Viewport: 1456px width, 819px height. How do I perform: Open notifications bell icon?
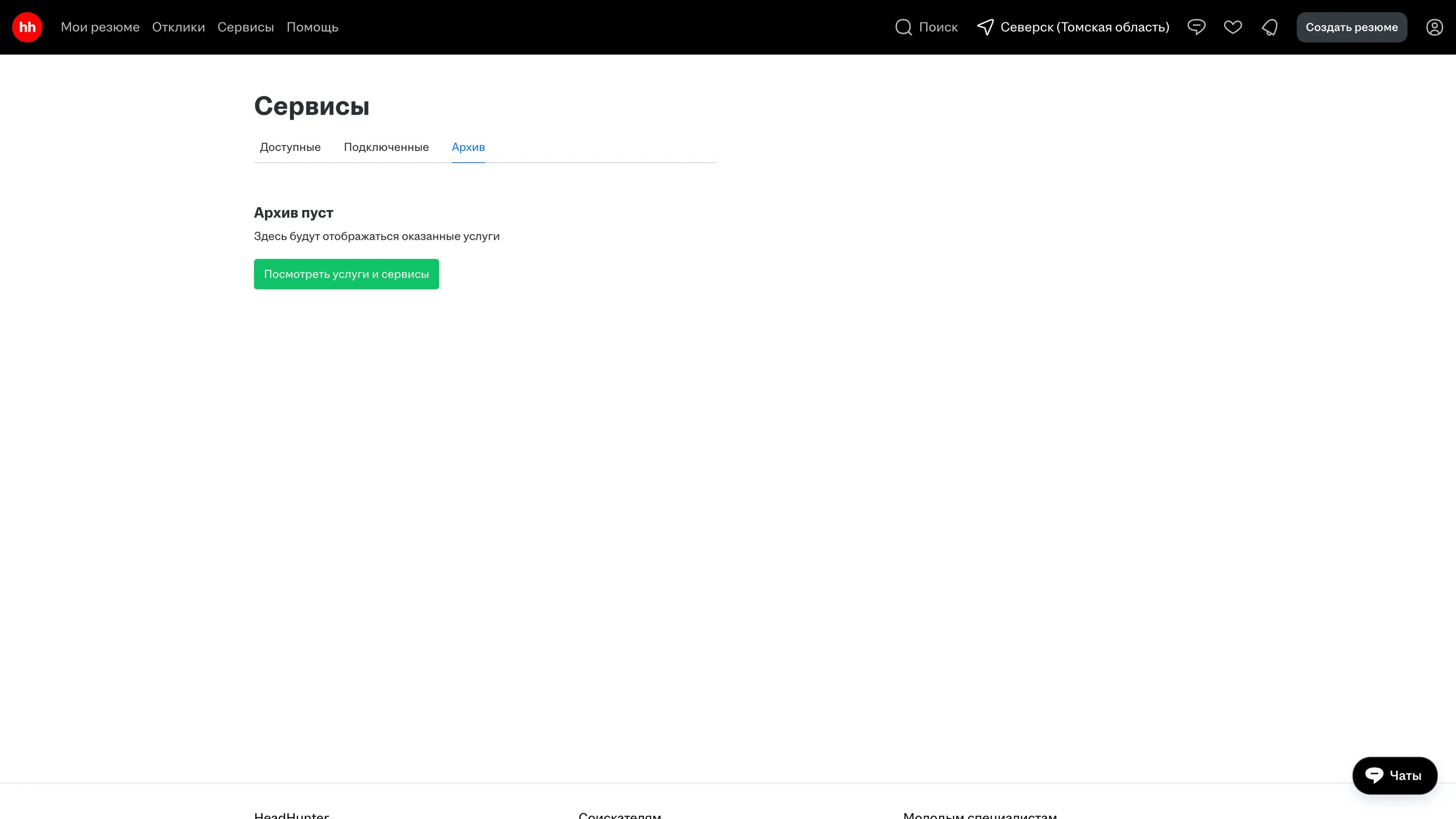point(1269,27)
